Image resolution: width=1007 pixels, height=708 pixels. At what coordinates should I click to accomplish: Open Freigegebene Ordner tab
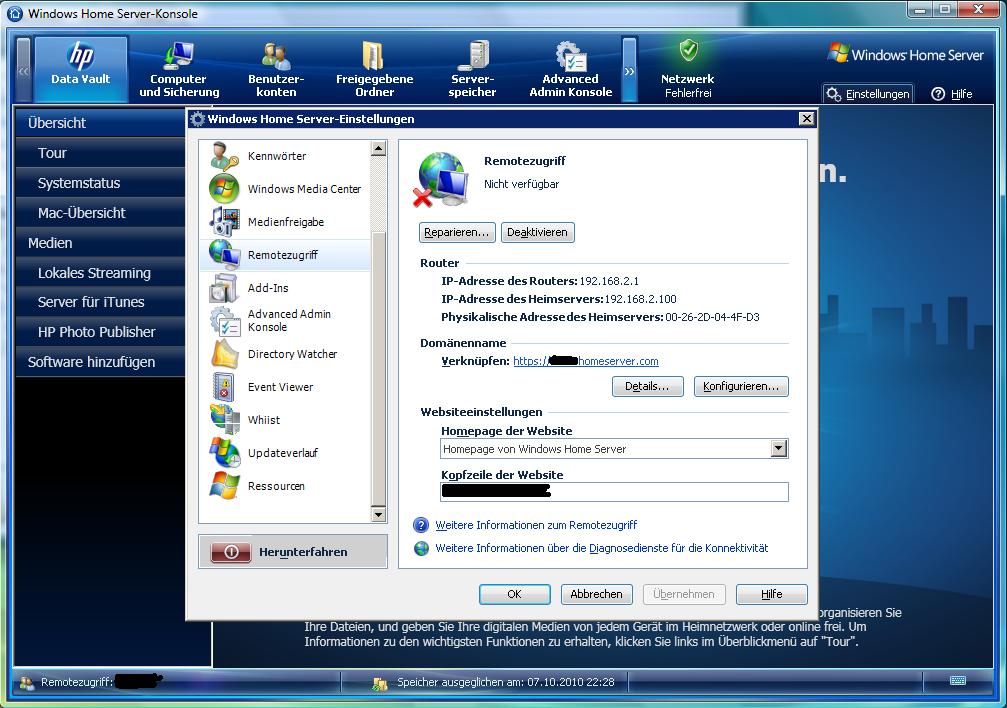[x=374, y=69]
